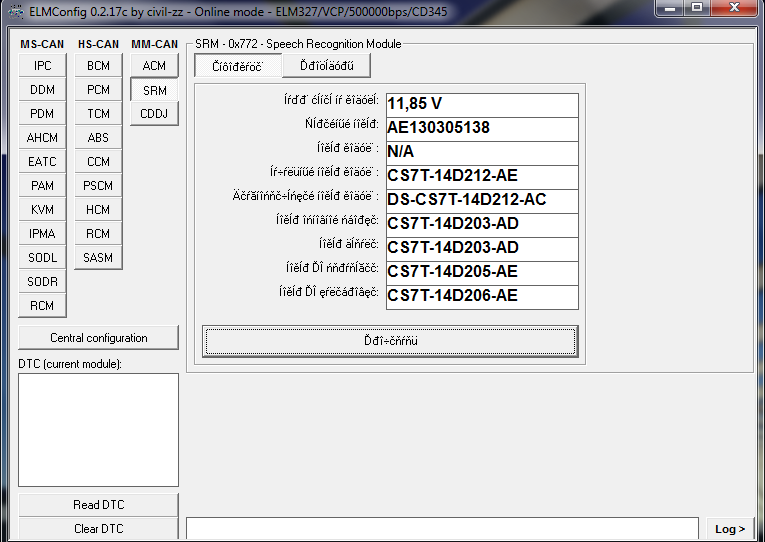Open the EATC module
This screenshot has width=765, height=542.
(x=42, y=162)
